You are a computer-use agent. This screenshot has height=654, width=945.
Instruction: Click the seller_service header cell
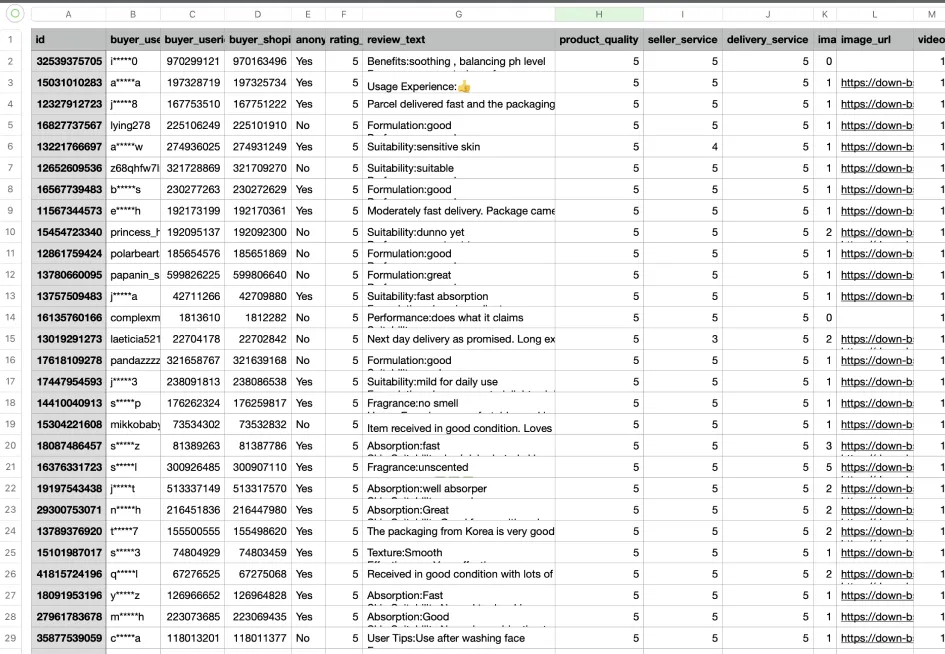pyautogui.click(x=683, y=39)
